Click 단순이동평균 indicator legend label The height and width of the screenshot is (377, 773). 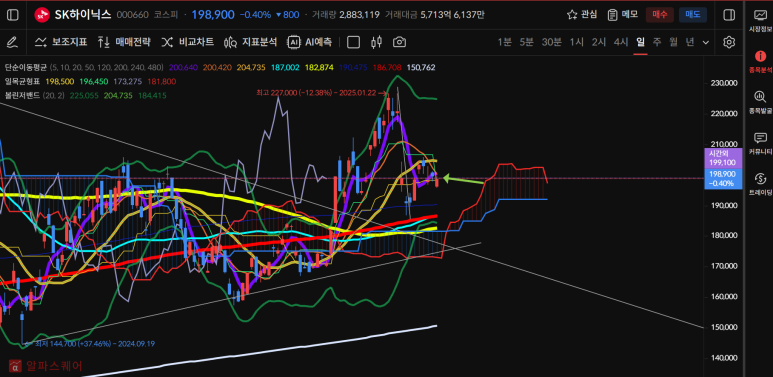(27, 68)
